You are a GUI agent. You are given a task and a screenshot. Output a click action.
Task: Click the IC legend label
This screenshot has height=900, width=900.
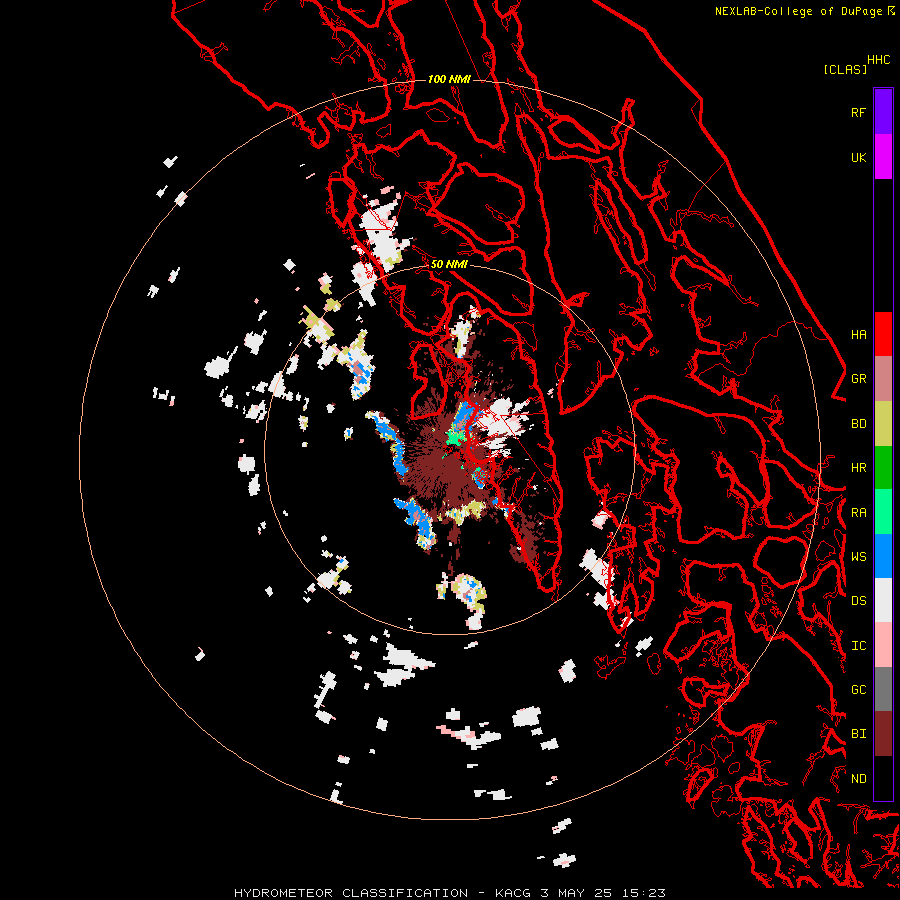tap(858, 646)
